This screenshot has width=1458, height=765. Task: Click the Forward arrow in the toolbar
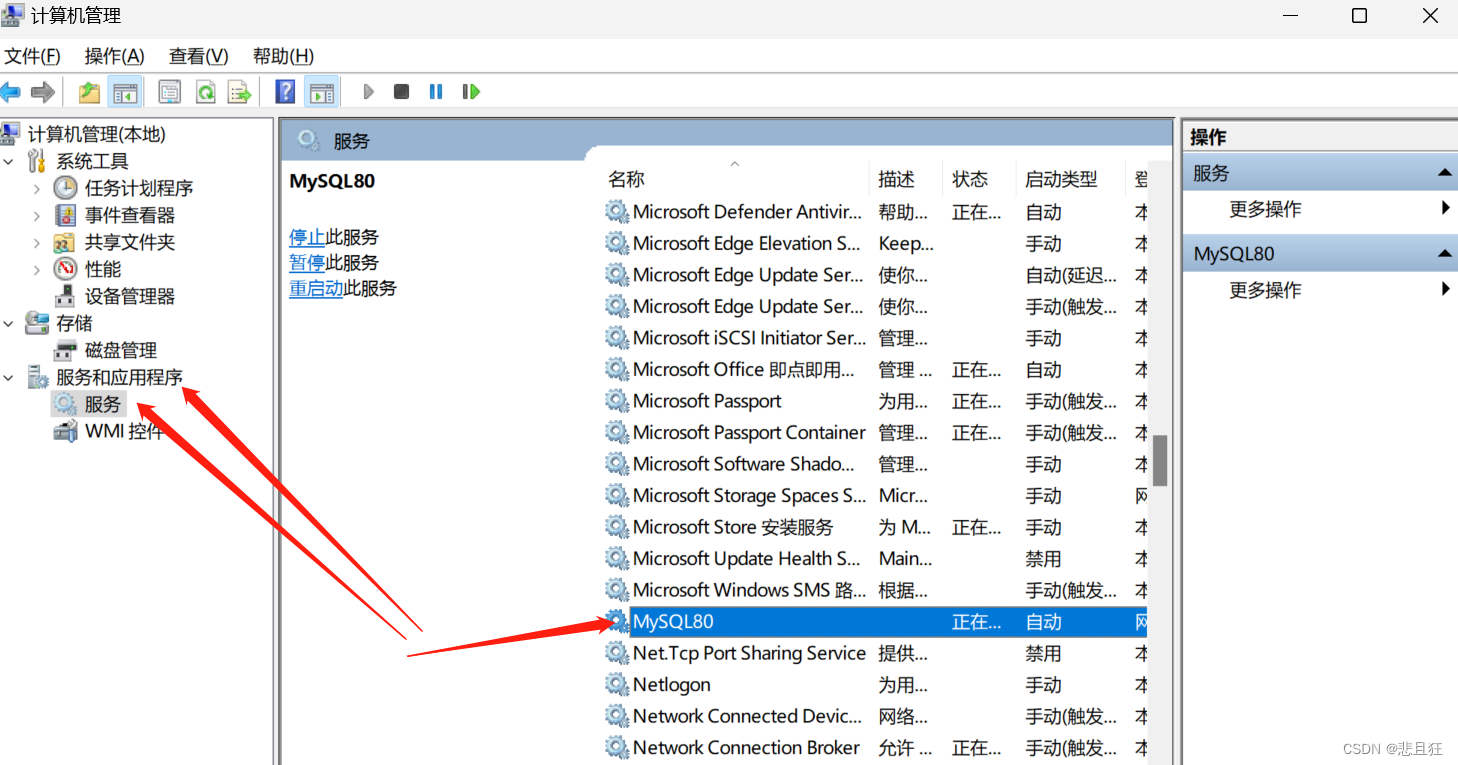tap(42, 92)
